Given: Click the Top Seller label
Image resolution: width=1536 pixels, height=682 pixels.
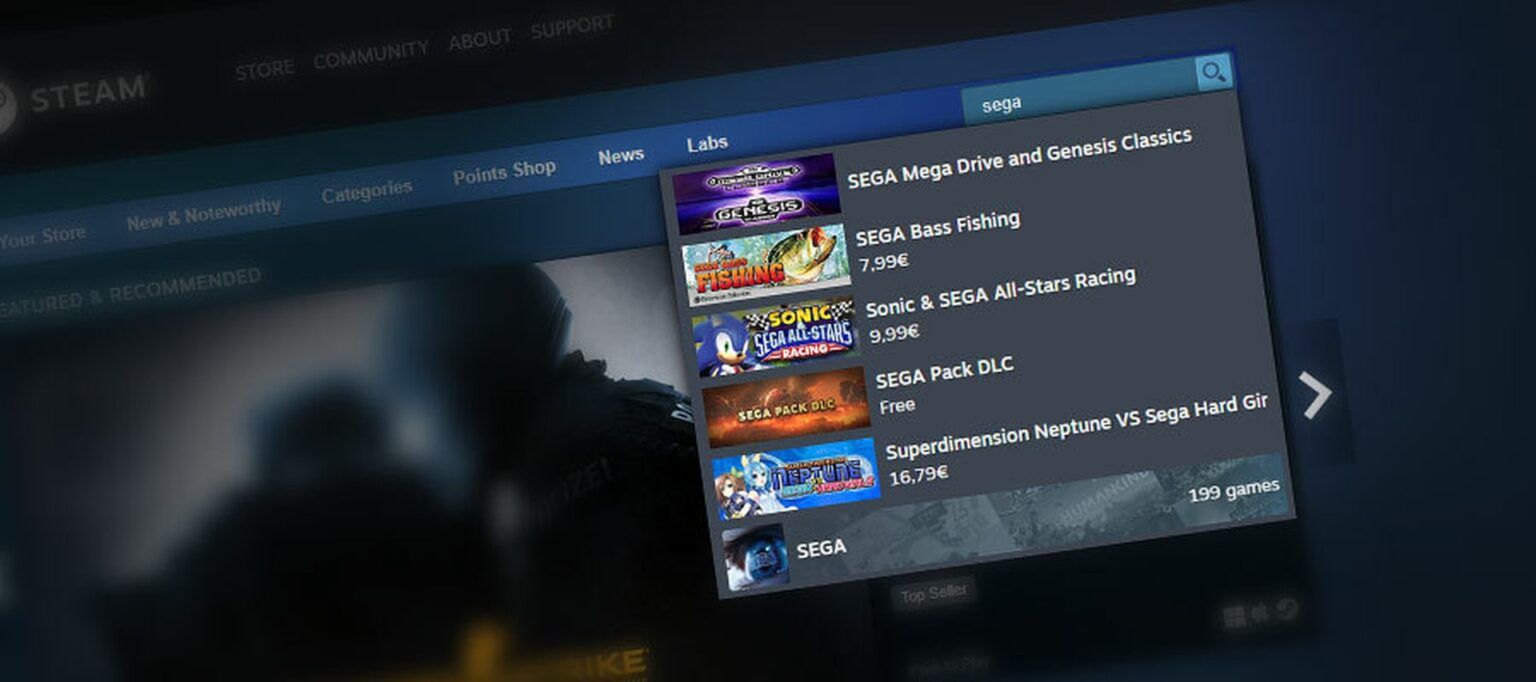Looking at the screenshot, I should 932,592.
